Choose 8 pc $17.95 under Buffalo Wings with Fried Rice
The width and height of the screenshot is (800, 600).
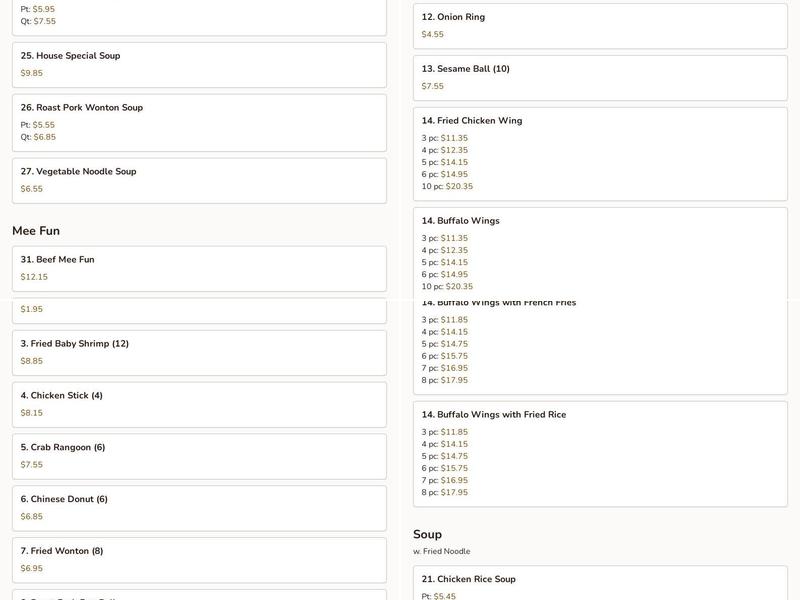(453, 492)
